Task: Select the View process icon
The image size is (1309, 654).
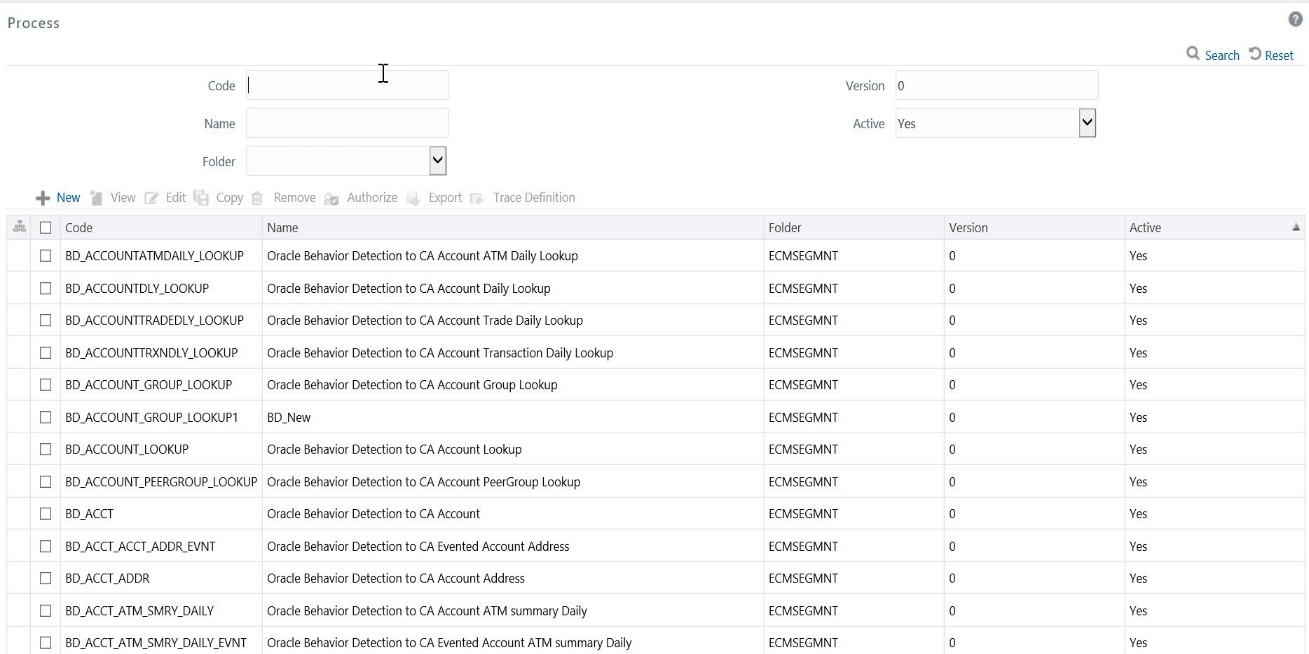Action: pyautogui.click(x=113, y=197)
